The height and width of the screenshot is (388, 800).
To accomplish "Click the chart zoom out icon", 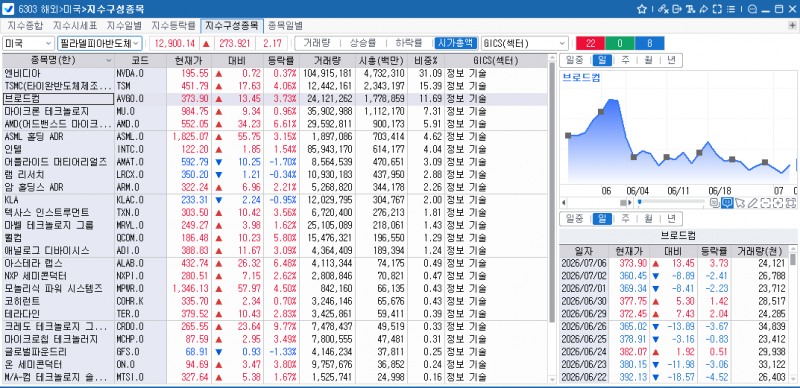I will click(x=765, y=203).
